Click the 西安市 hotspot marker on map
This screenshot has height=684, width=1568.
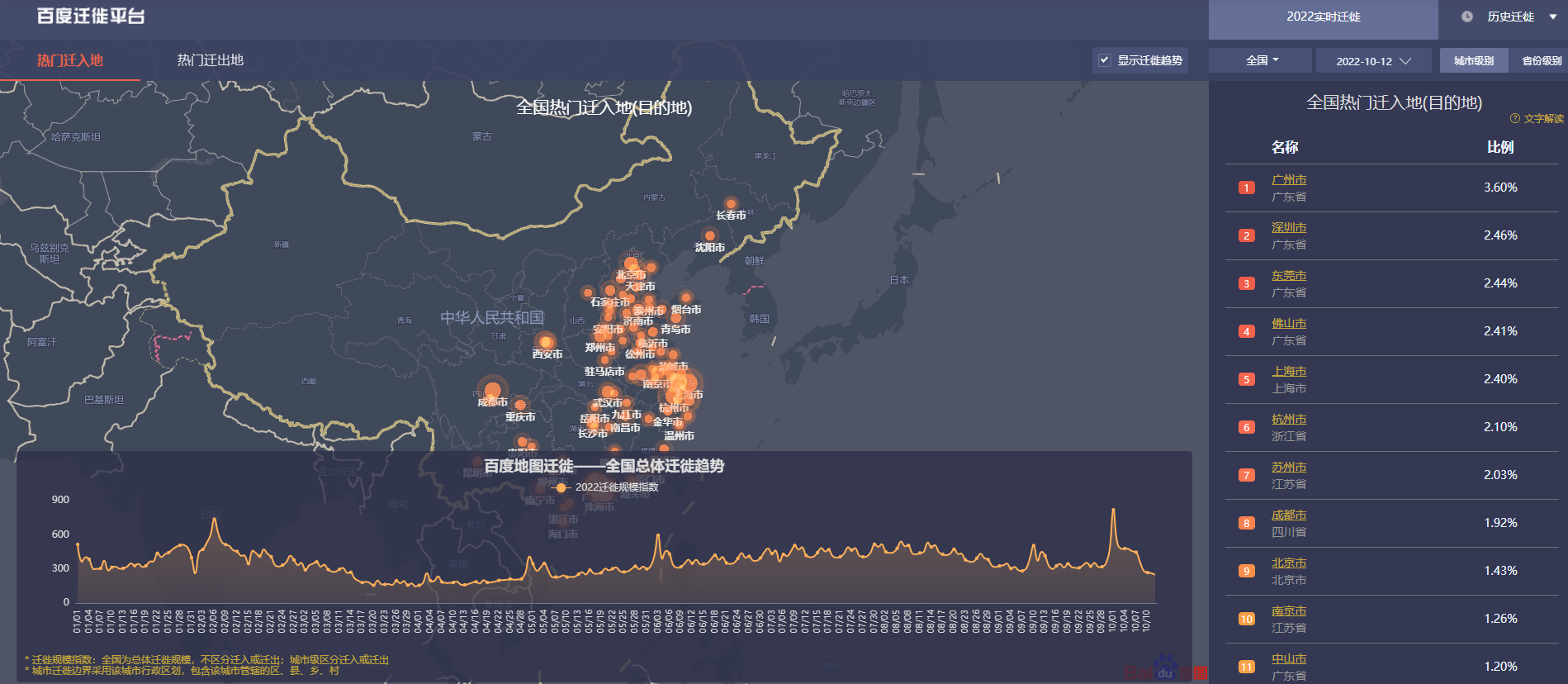pos(545,342)
